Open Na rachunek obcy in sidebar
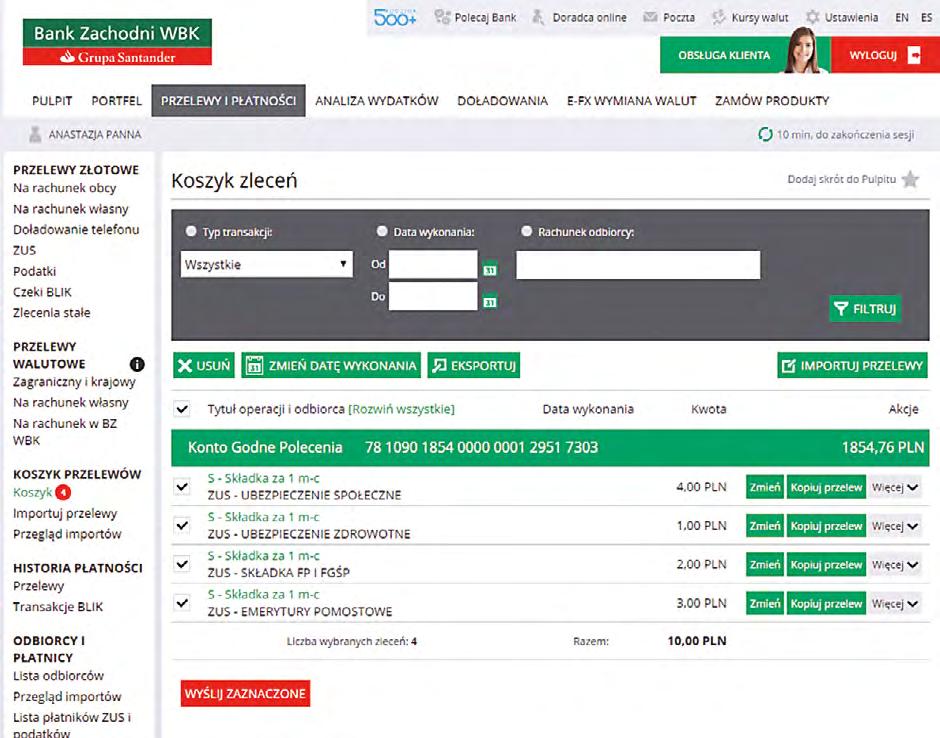The height and width of the screenshot is (738, 940). [x=65, y=188]
